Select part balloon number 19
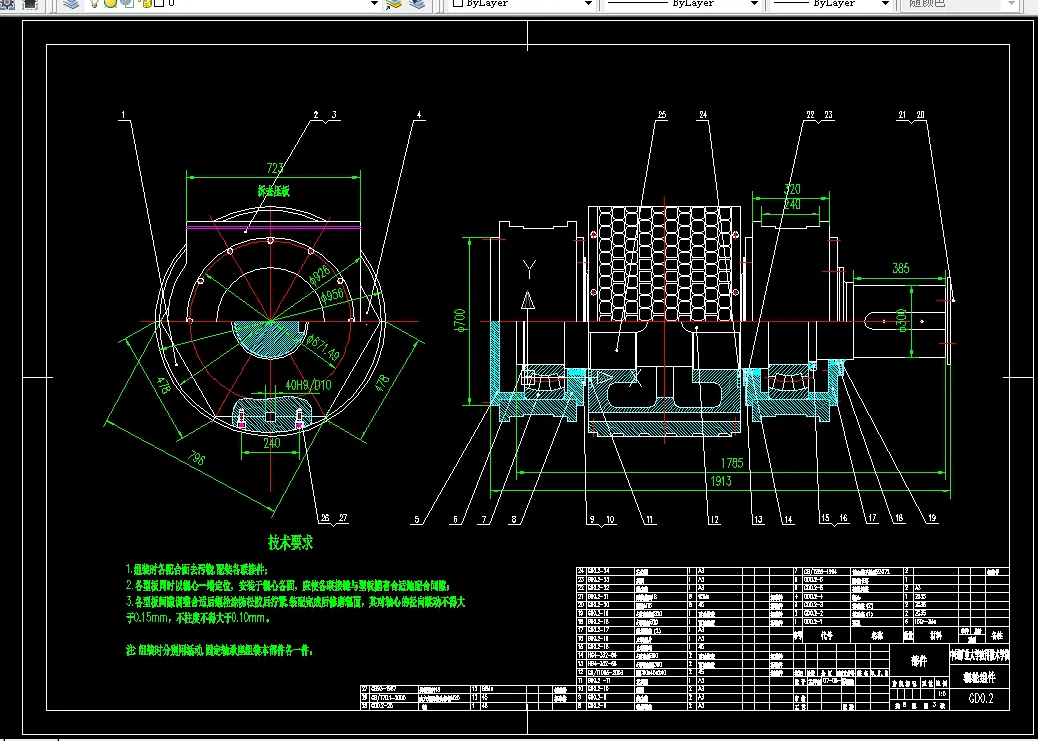The height and width of the screenshot is (741, 1038). [933, 519]
